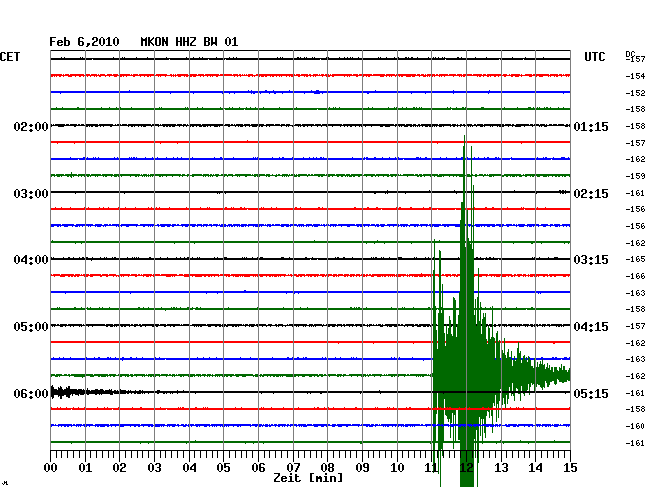The height and width of the screenshot is (494, 650).
Task: Pick minute tick label '15' on the Zeit axis
Action: tap(570, 468)
